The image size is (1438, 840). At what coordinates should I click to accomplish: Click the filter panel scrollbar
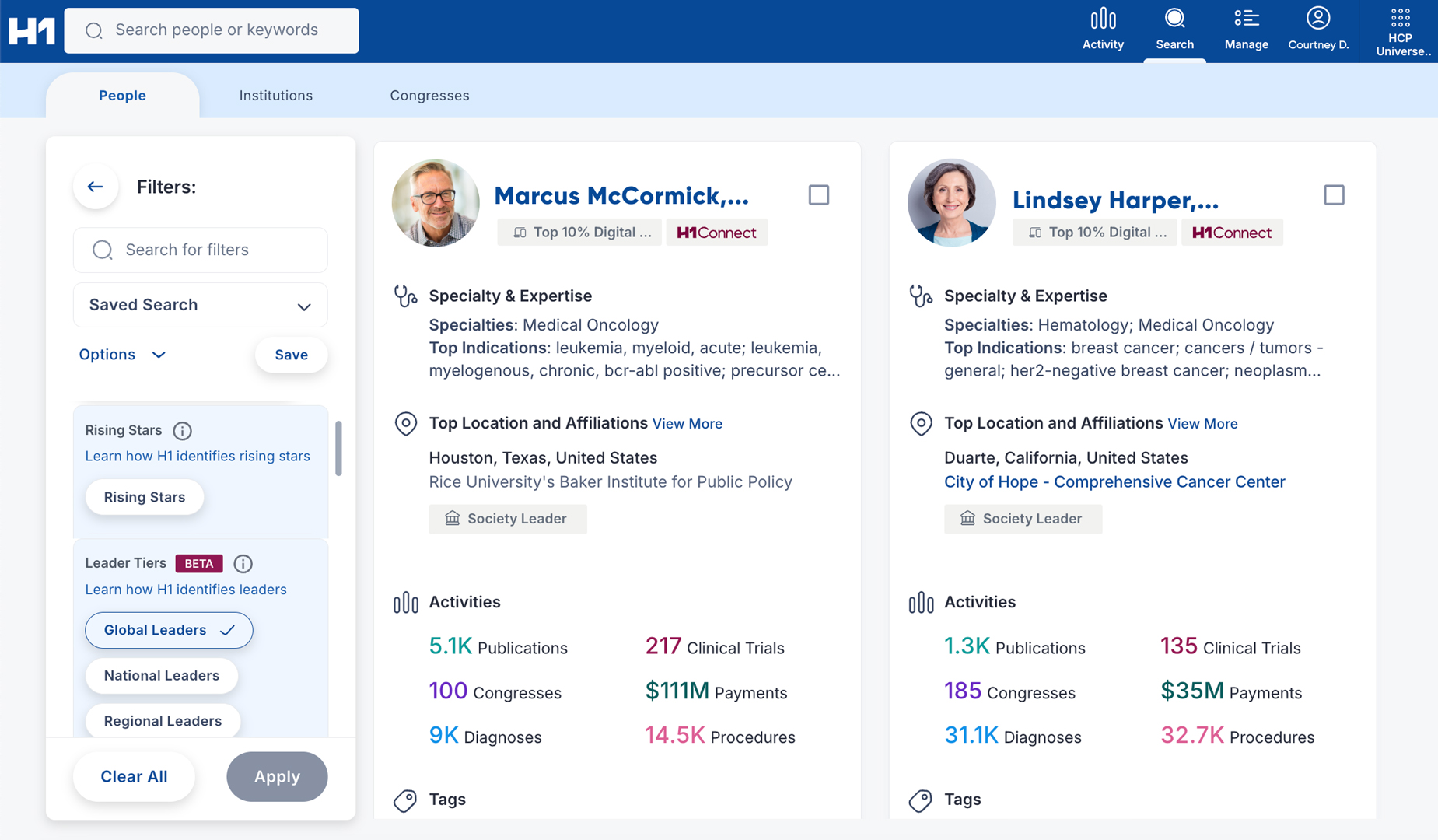click(338, 448)
